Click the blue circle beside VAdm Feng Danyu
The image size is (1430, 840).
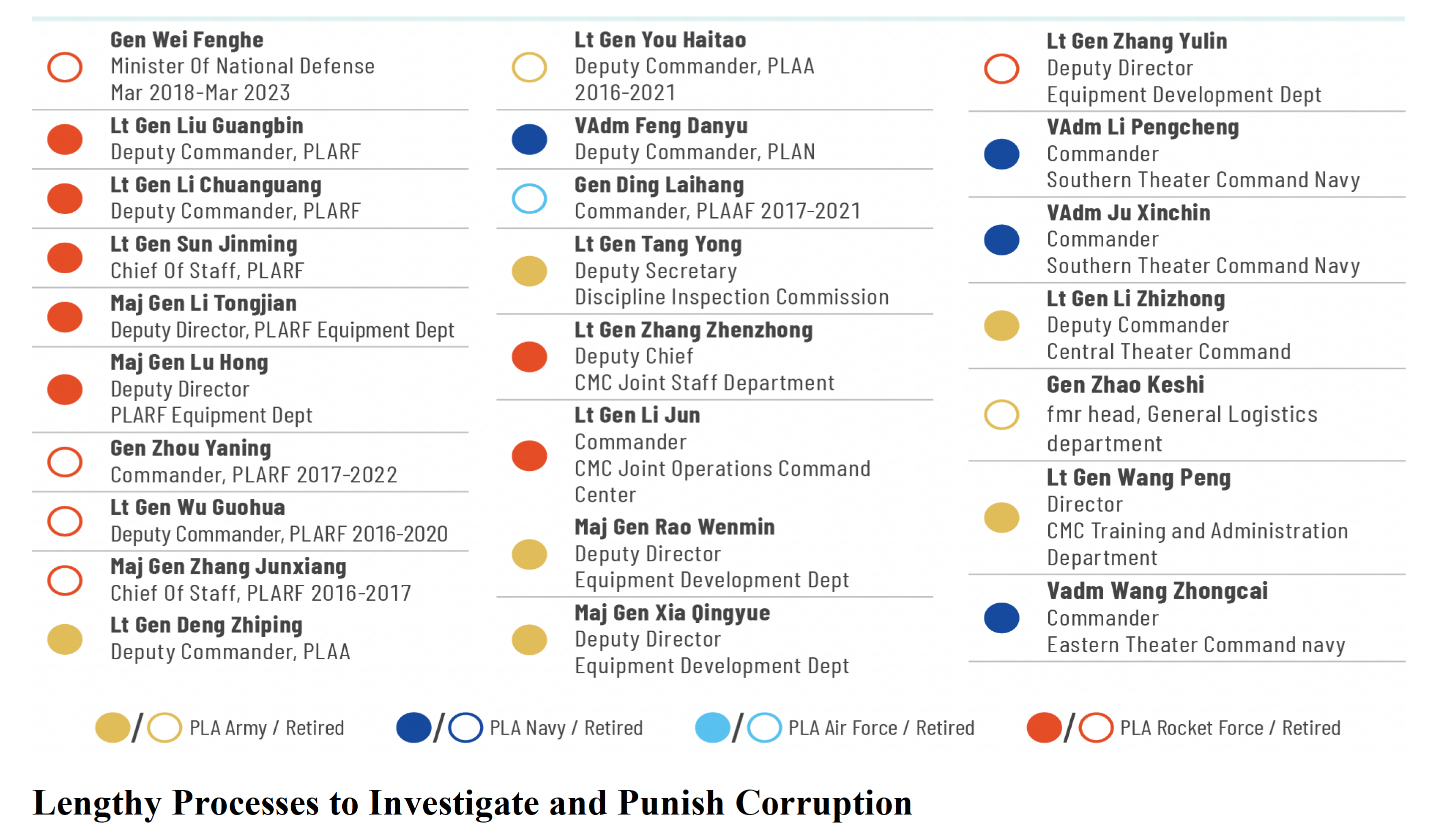(529, 139)
